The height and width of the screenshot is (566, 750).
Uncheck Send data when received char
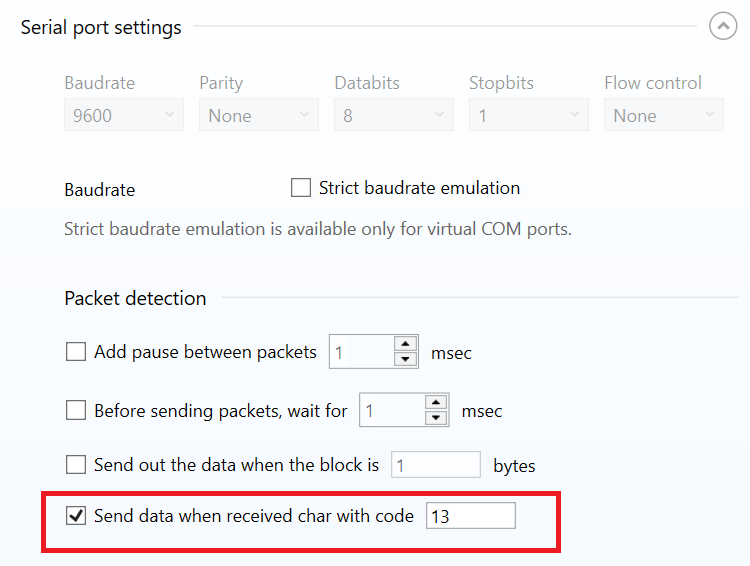[76, 516]
